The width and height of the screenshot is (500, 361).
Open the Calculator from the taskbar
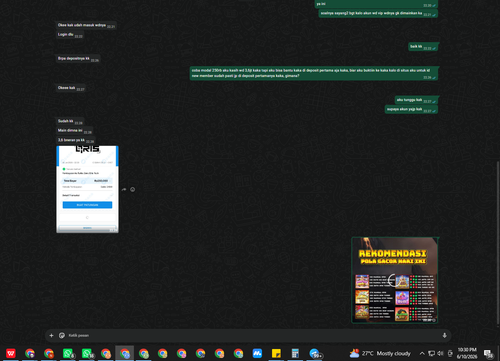pos(295,353)
